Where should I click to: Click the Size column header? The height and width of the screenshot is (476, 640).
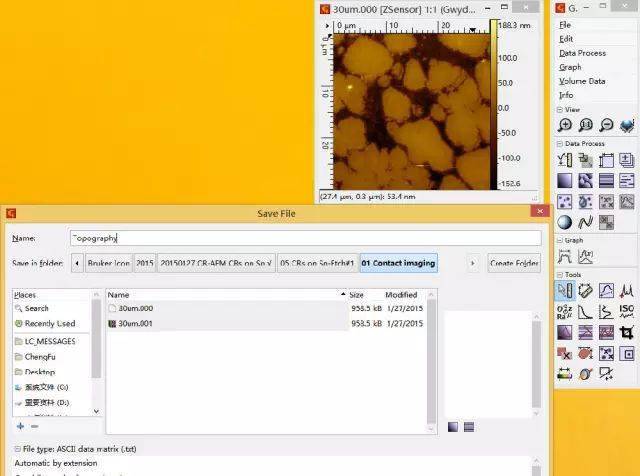pos(356,295)
